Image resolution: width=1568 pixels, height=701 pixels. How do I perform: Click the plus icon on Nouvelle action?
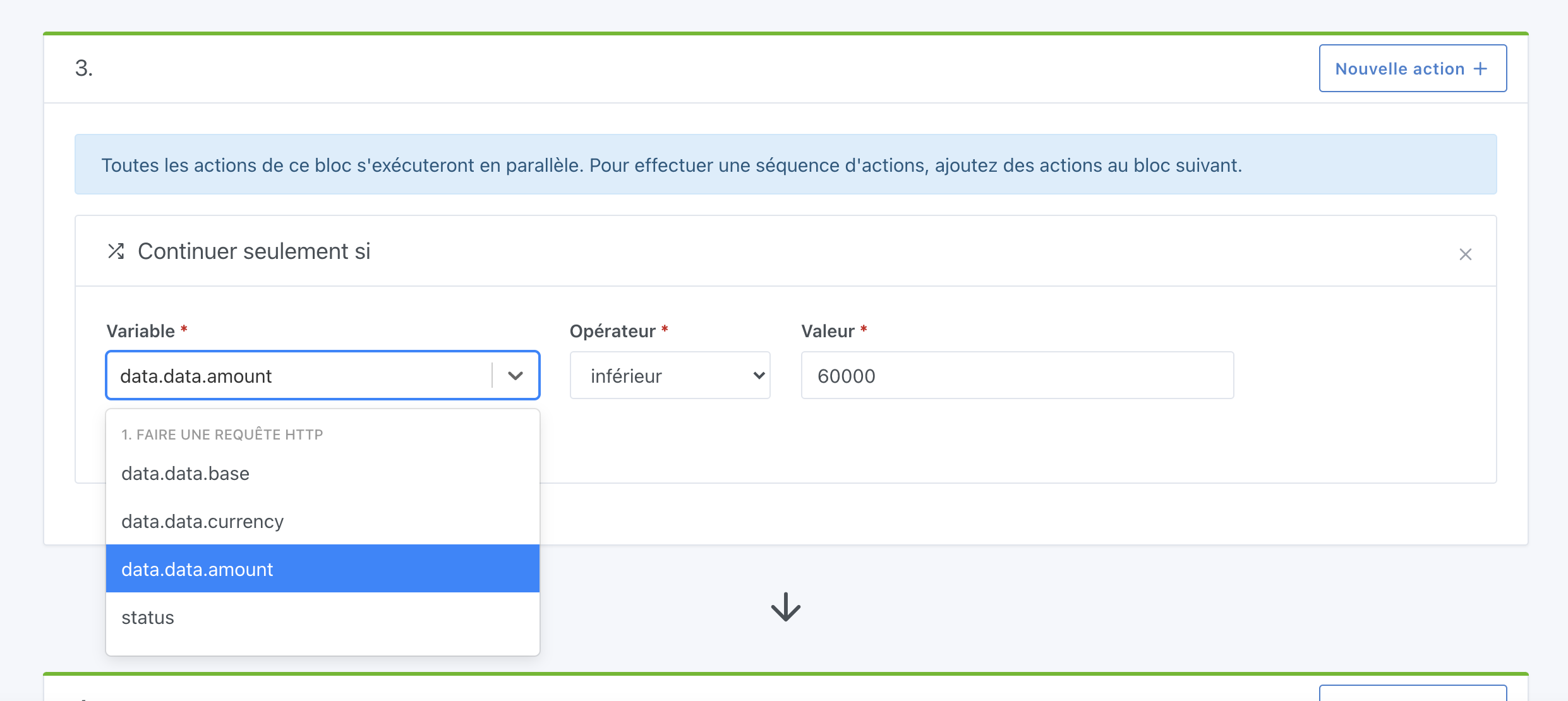tap(1480, 68)
